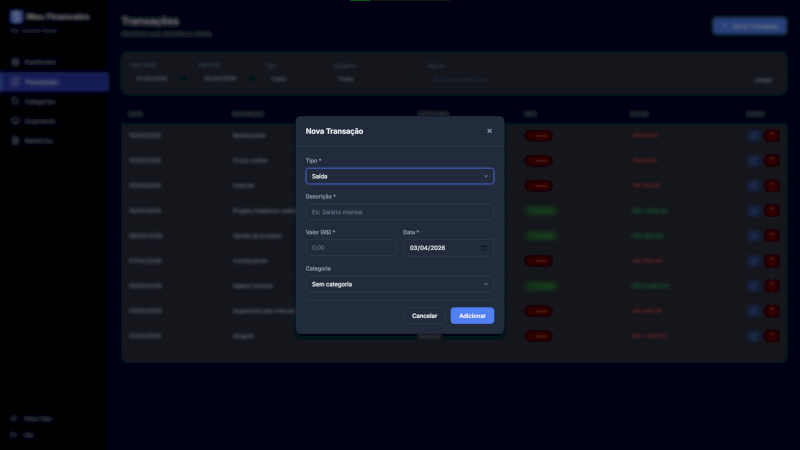
Task: Open Orçamento in the sidebar
Action: point(40,121)
